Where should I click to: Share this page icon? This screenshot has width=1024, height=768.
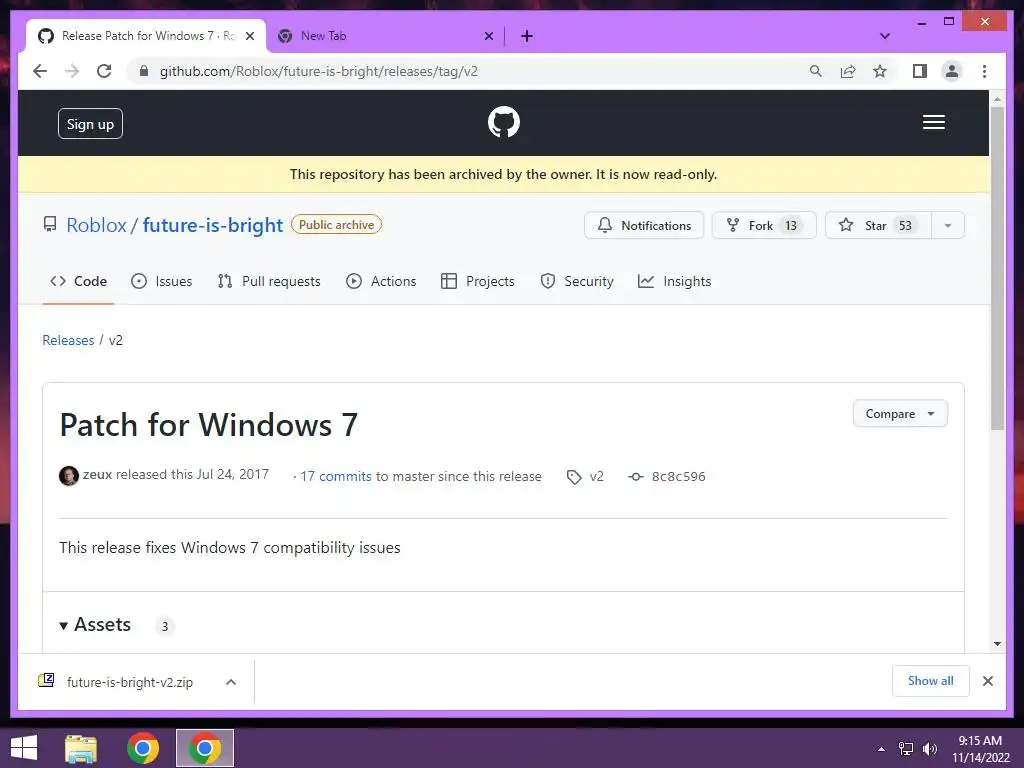[848, 71]
